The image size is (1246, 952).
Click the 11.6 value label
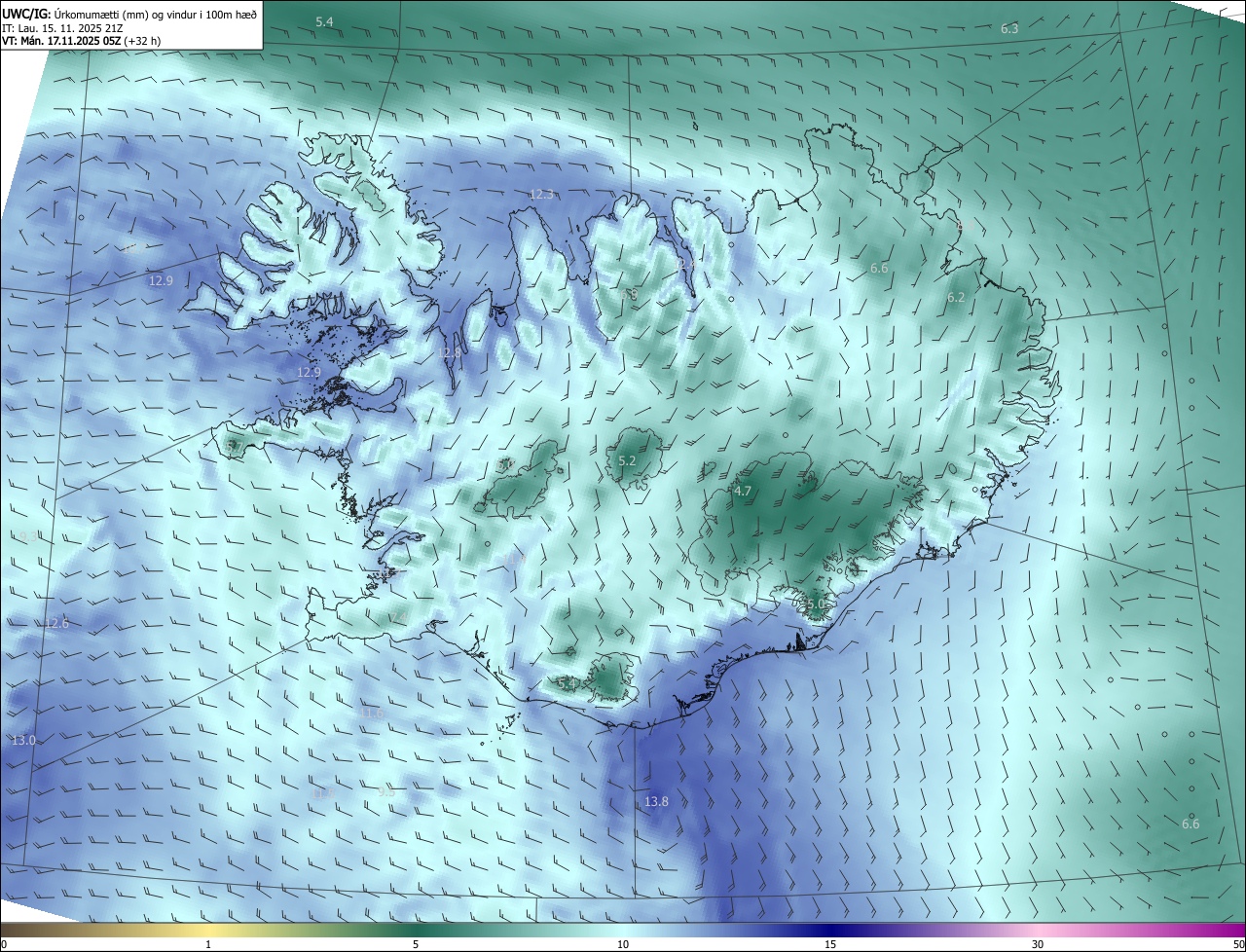point(372,713)
